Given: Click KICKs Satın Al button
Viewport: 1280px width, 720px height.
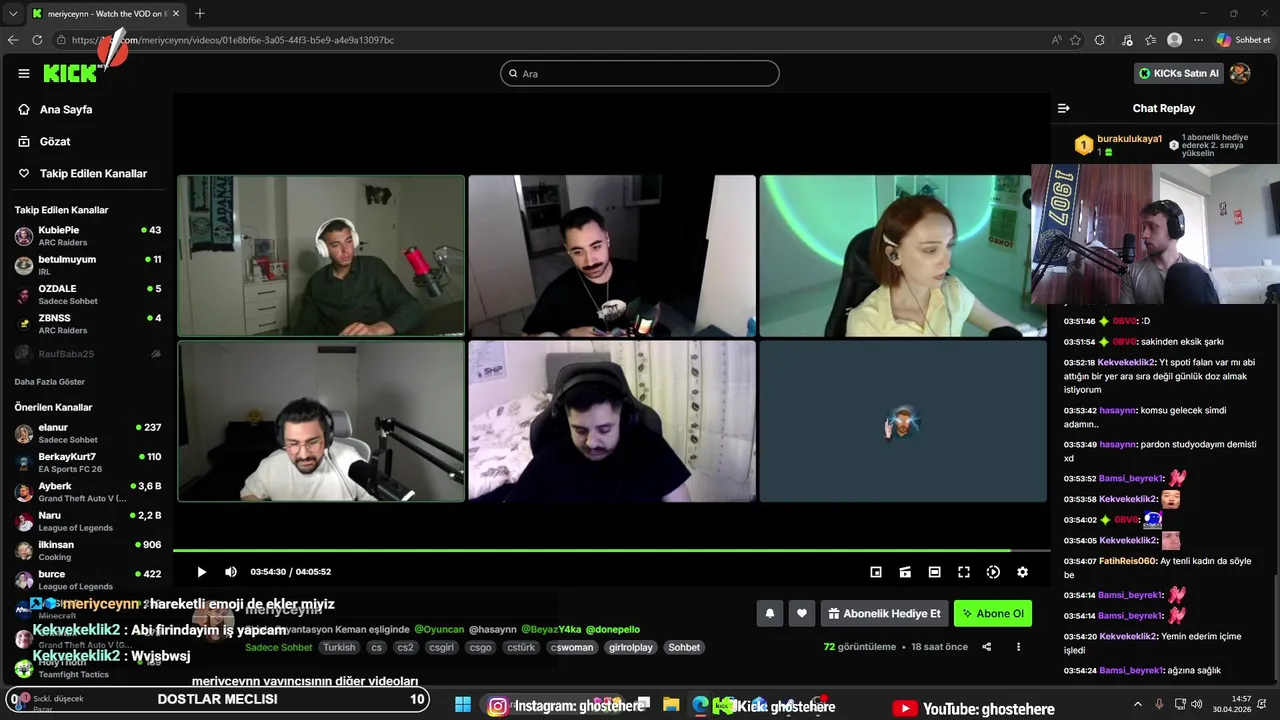Looking at the screenshot, I should coord(1179,73).
